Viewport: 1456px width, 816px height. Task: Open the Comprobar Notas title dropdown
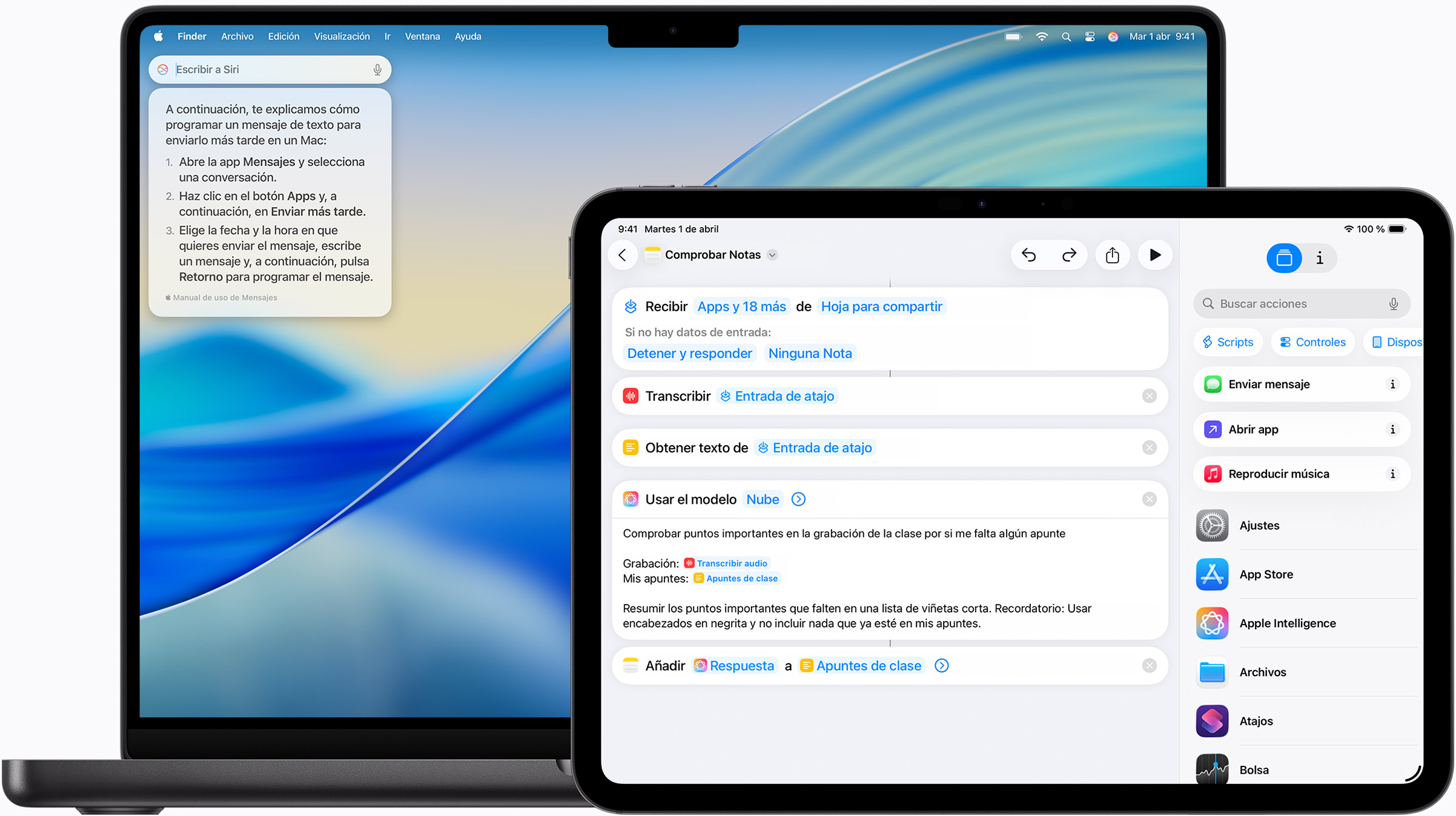773,255
